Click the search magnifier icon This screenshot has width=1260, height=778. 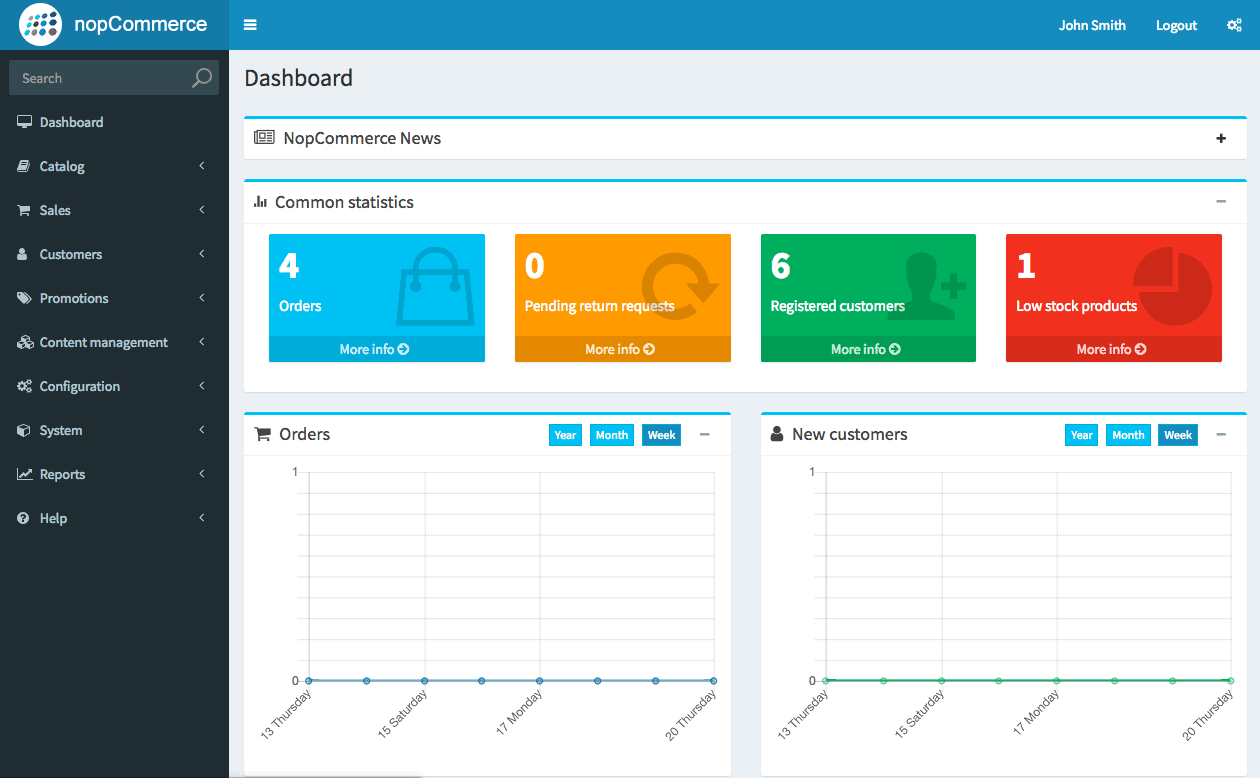202,78
